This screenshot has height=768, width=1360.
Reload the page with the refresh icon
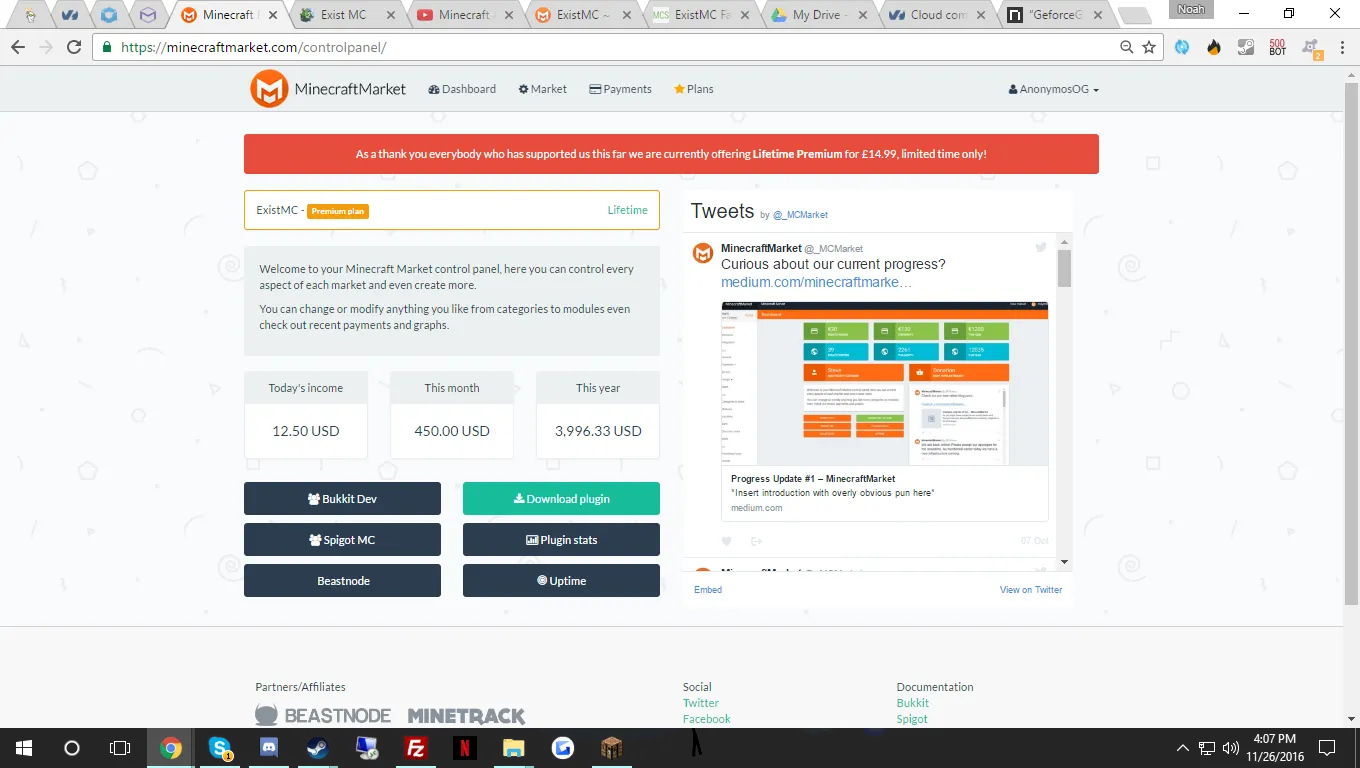74,47
